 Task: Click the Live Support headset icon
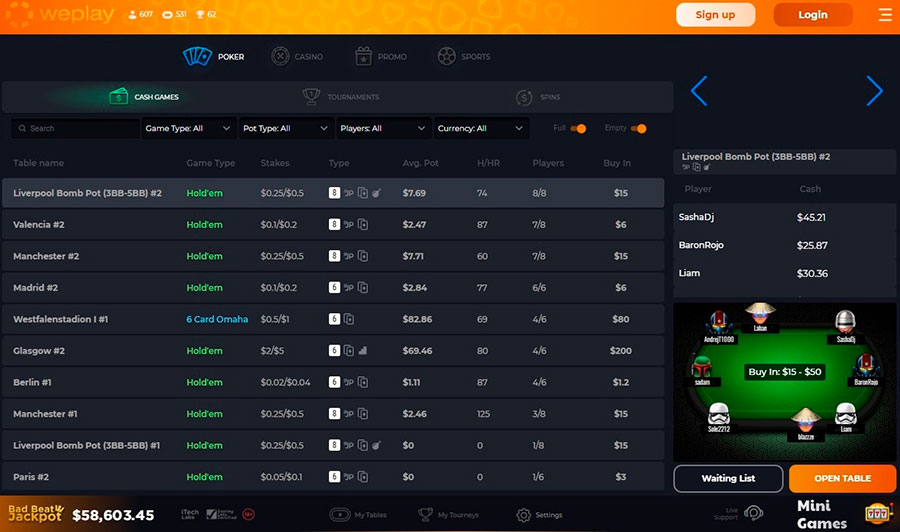(x=754, y=514)
